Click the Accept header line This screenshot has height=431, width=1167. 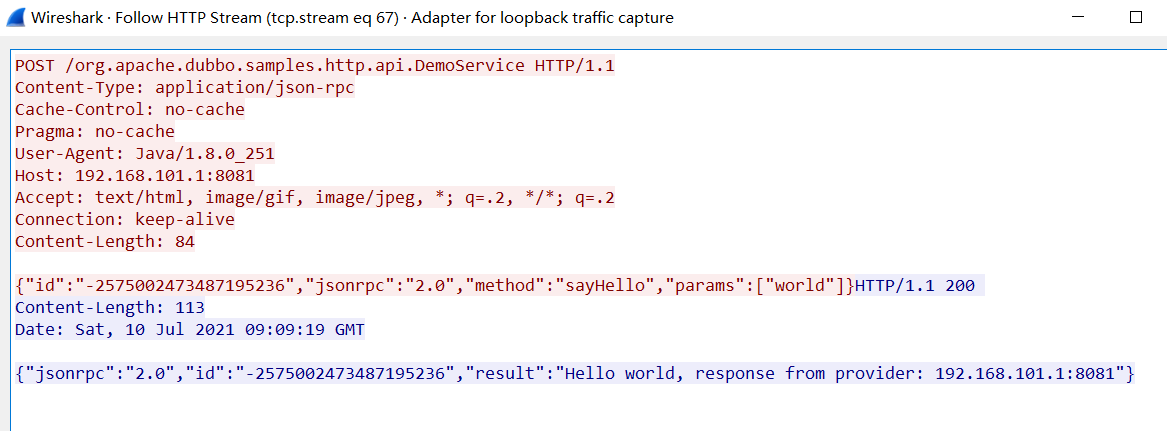(x=314, y=198)
